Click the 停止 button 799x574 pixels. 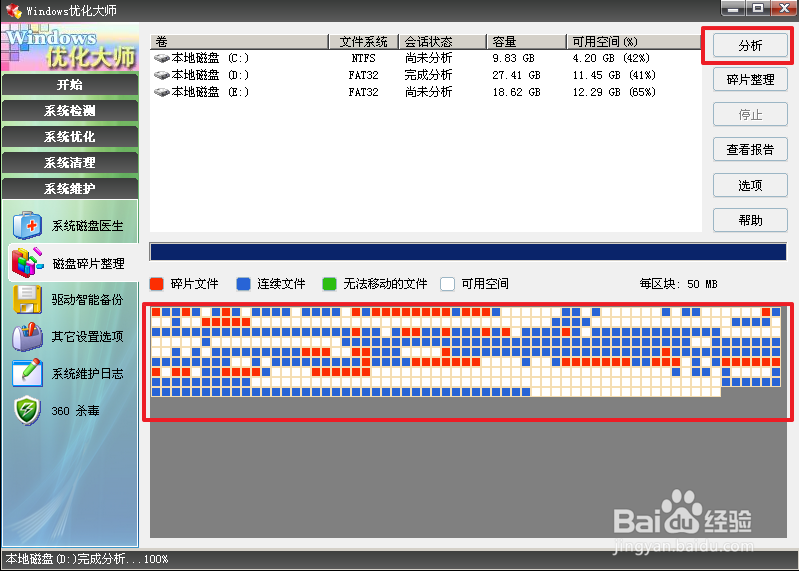pyautogui.click(x=750, y=115)
